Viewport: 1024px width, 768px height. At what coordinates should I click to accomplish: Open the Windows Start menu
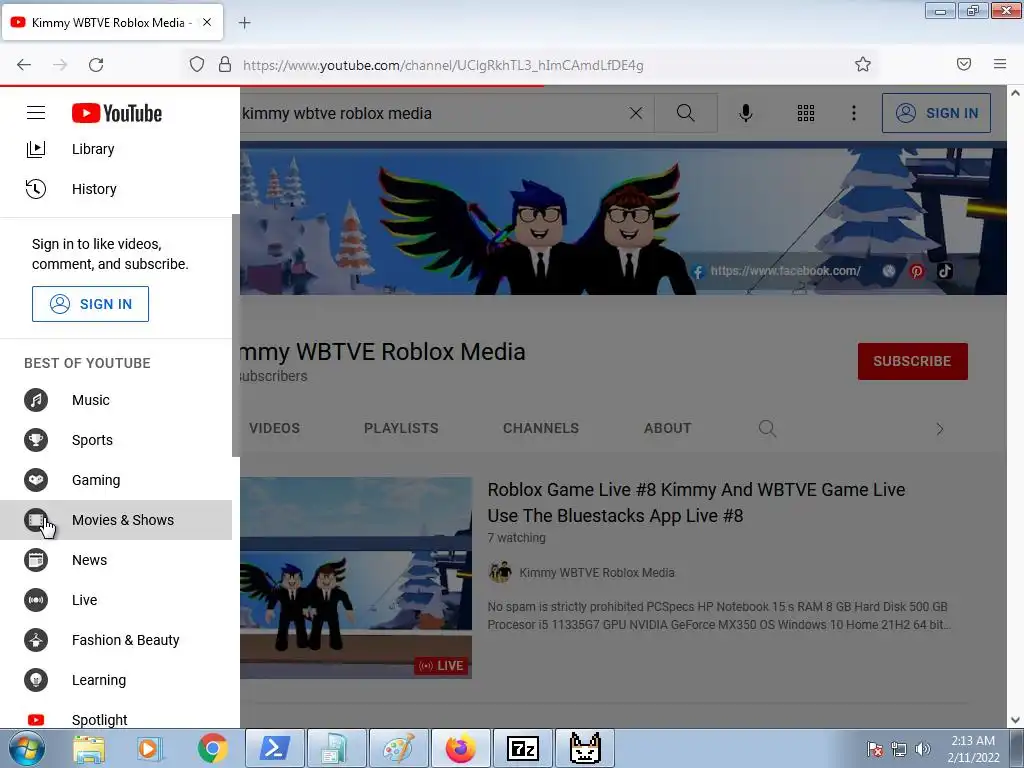(x=27, y=748)
